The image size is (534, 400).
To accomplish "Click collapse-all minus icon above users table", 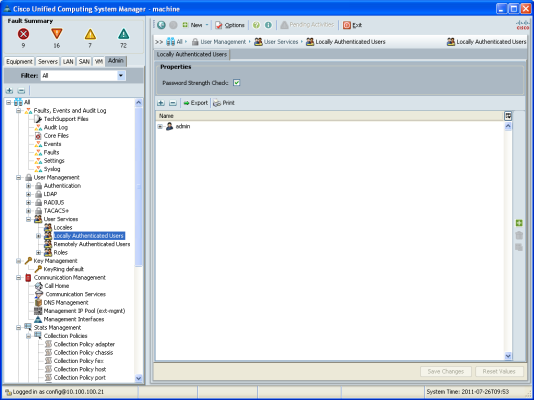I will [x=173, y=103].
